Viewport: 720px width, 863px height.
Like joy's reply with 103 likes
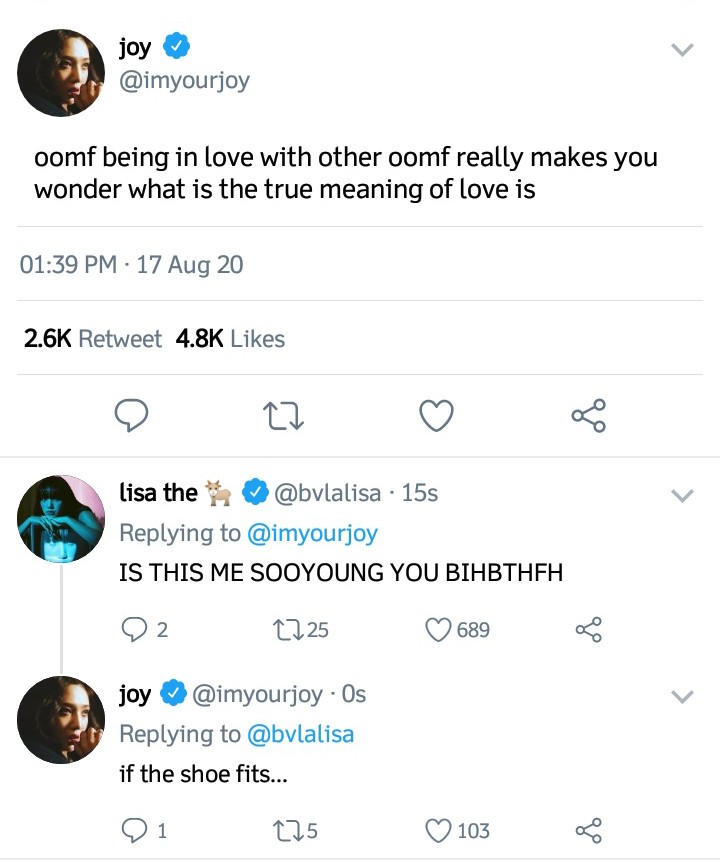[x=438, y=830]
